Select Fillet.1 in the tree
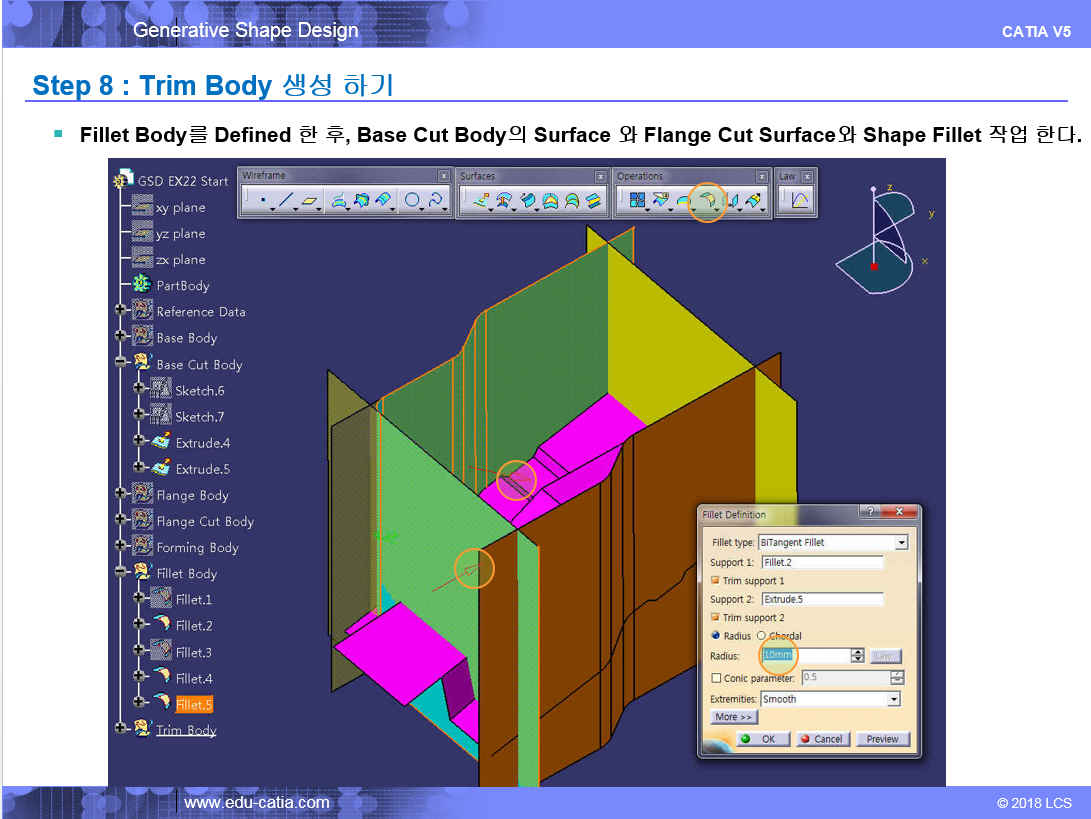The width and height of the screenshot is (1091, 819). pyautogui.click(x=194, y=599)
